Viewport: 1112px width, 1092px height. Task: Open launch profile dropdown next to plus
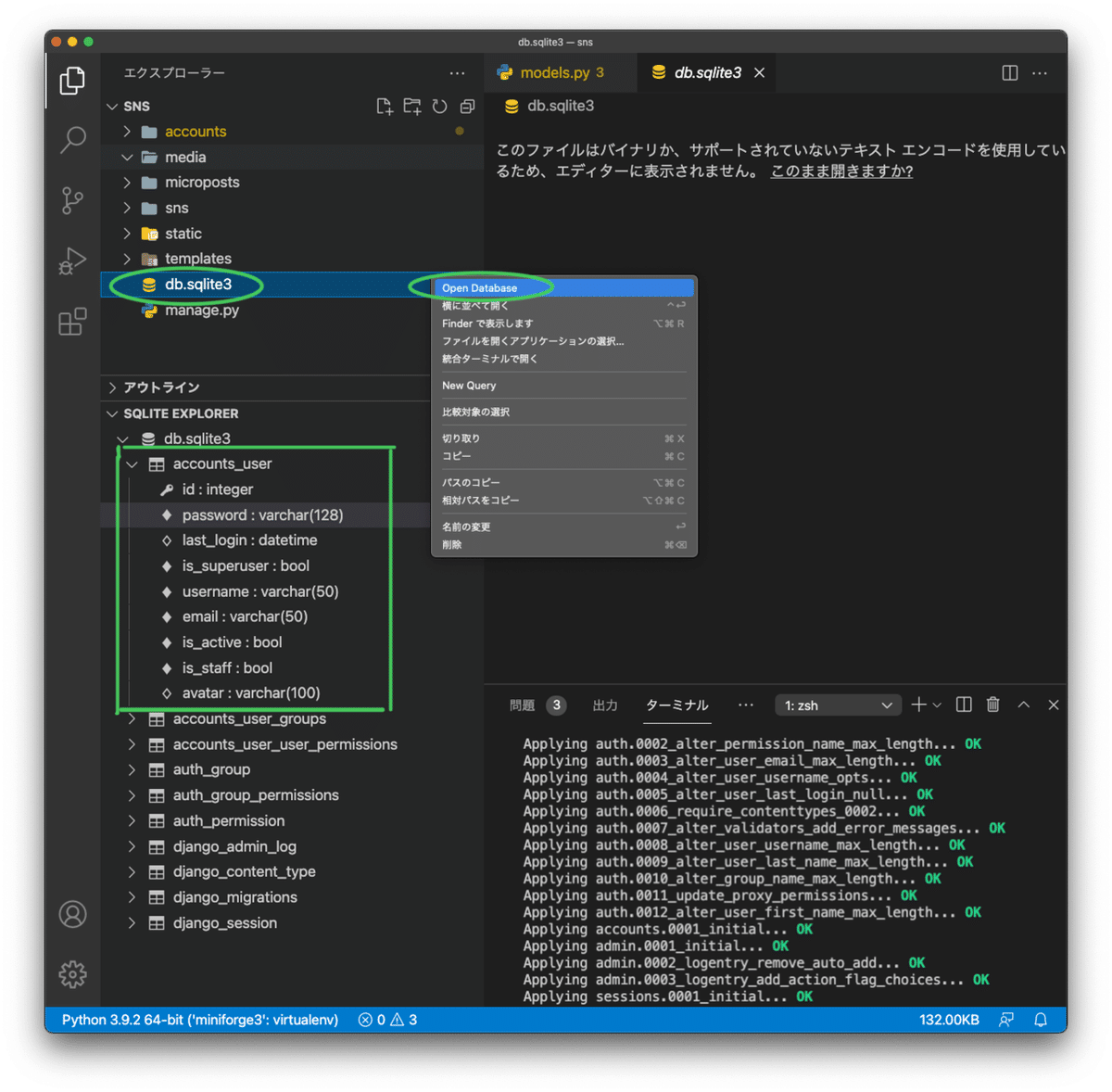click(x=937, y=705)
